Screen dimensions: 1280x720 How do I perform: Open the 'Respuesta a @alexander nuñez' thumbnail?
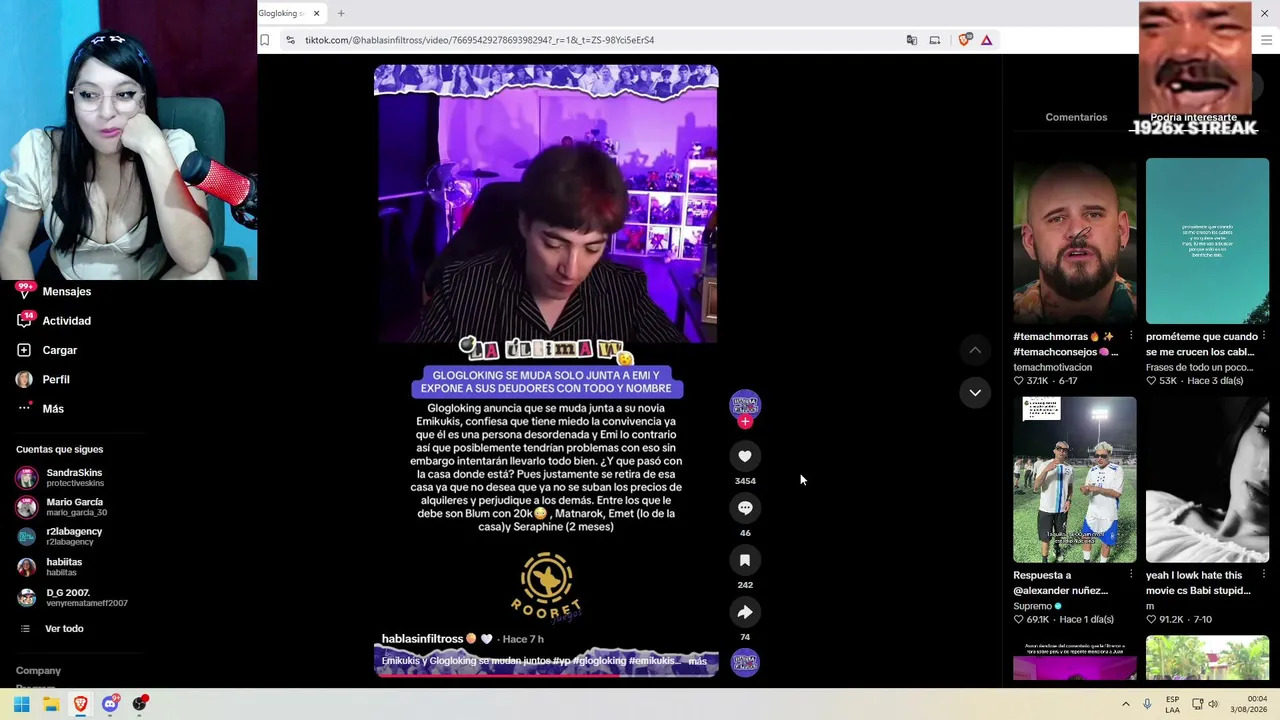(x=1075, y=480)
